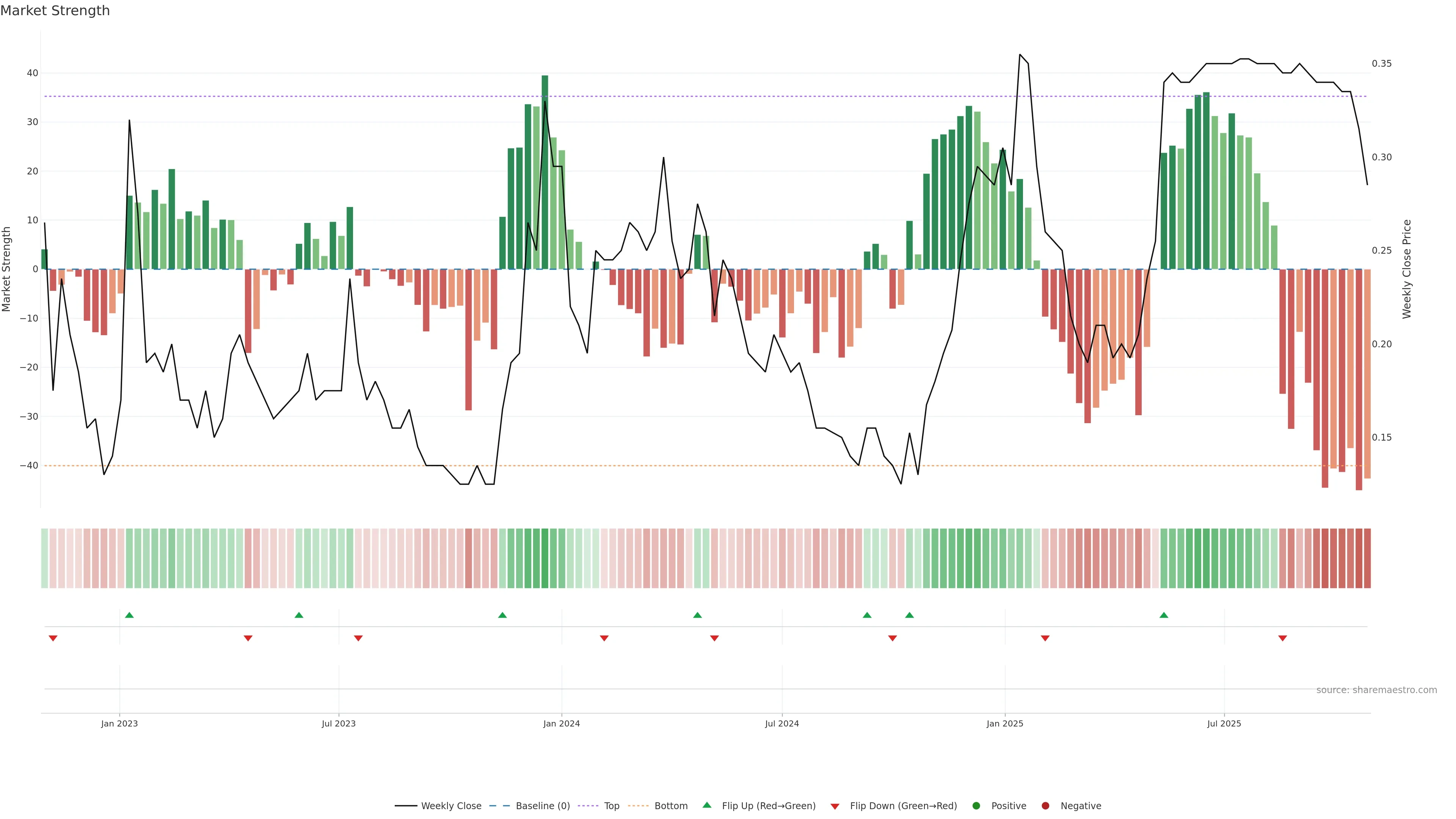Click the Jul 2025 x-axis label
The width and height of the screenshot is (1456, 819).
pos(1224,723)
